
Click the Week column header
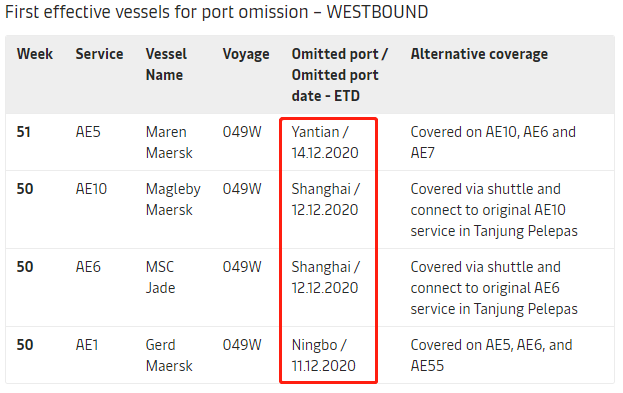35,54
